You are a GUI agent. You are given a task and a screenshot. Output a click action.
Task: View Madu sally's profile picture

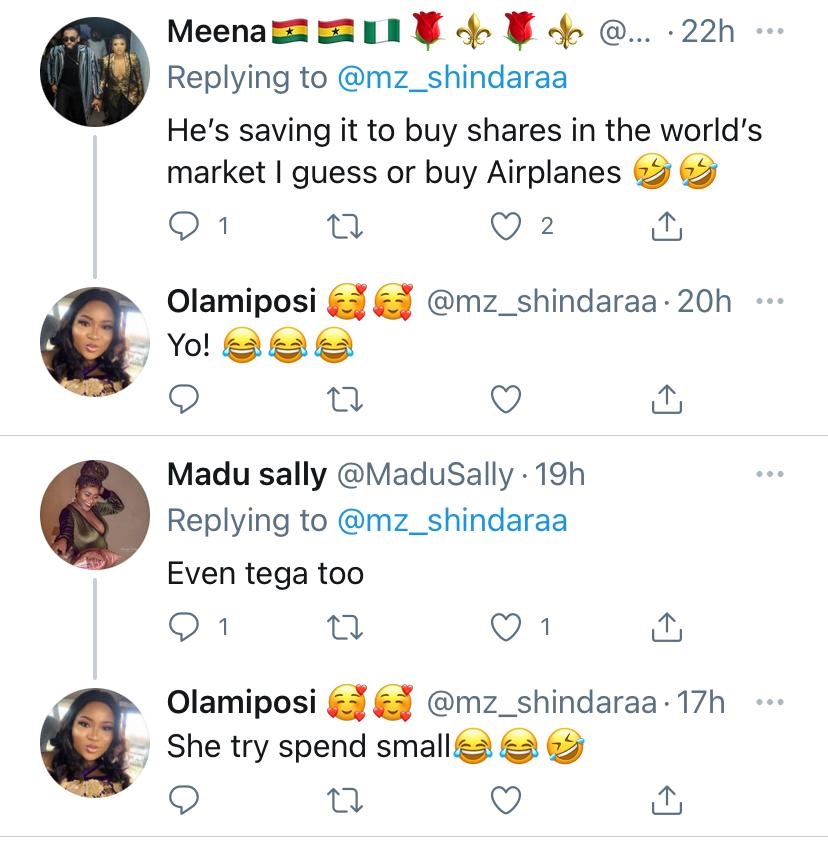[94, 516]
